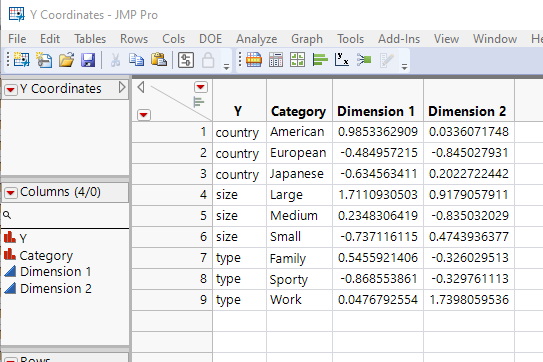Open the upper red triangle columns menu in grid corner

[x=201, y=87]
